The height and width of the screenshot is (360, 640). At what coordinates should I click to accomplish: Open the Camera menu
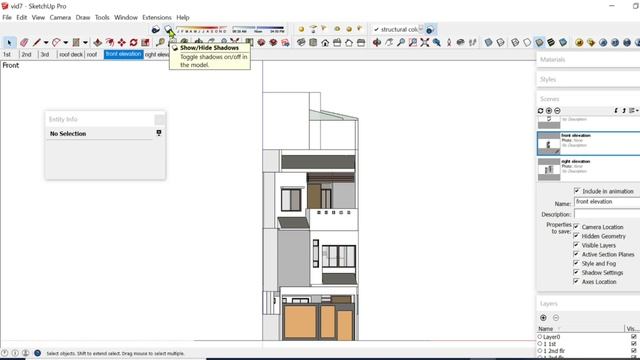tap(60, 18)
